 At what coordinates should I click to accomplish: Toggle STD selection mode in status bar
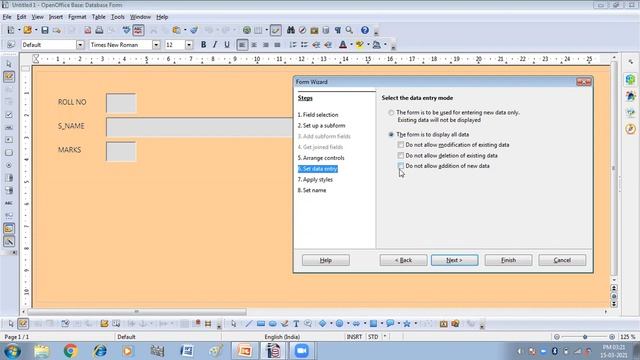[x=373, y=337]
